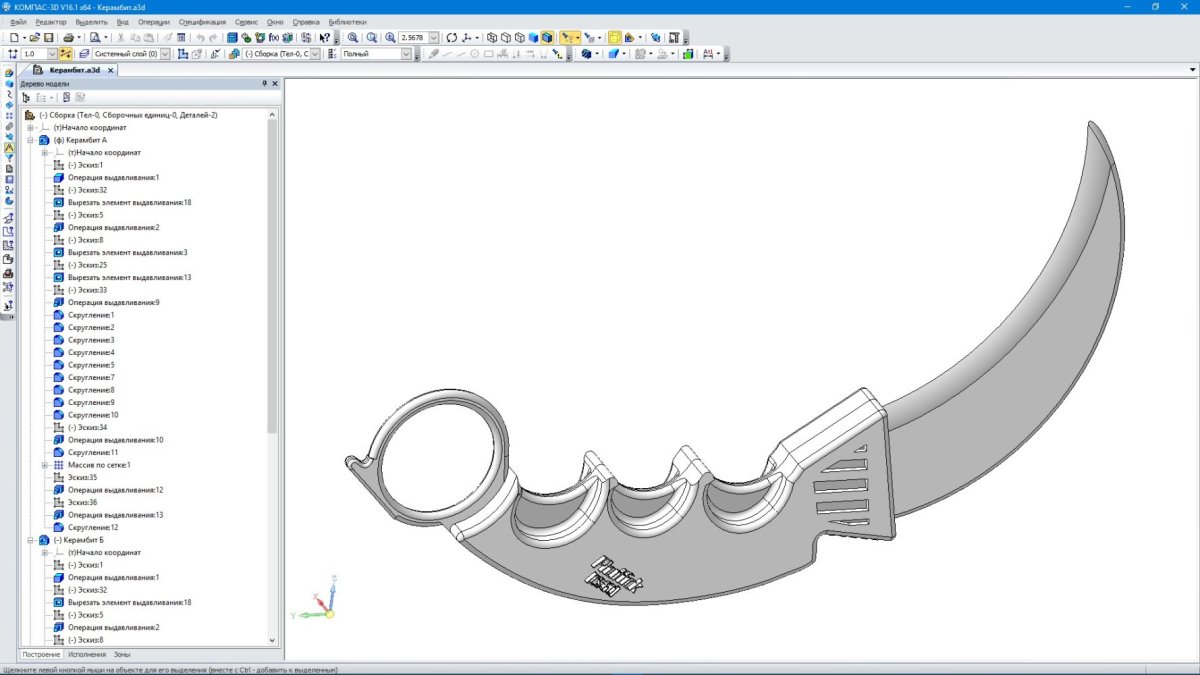Toggle perspective projection button
1200x675 pixels.
tap(614, 37)
